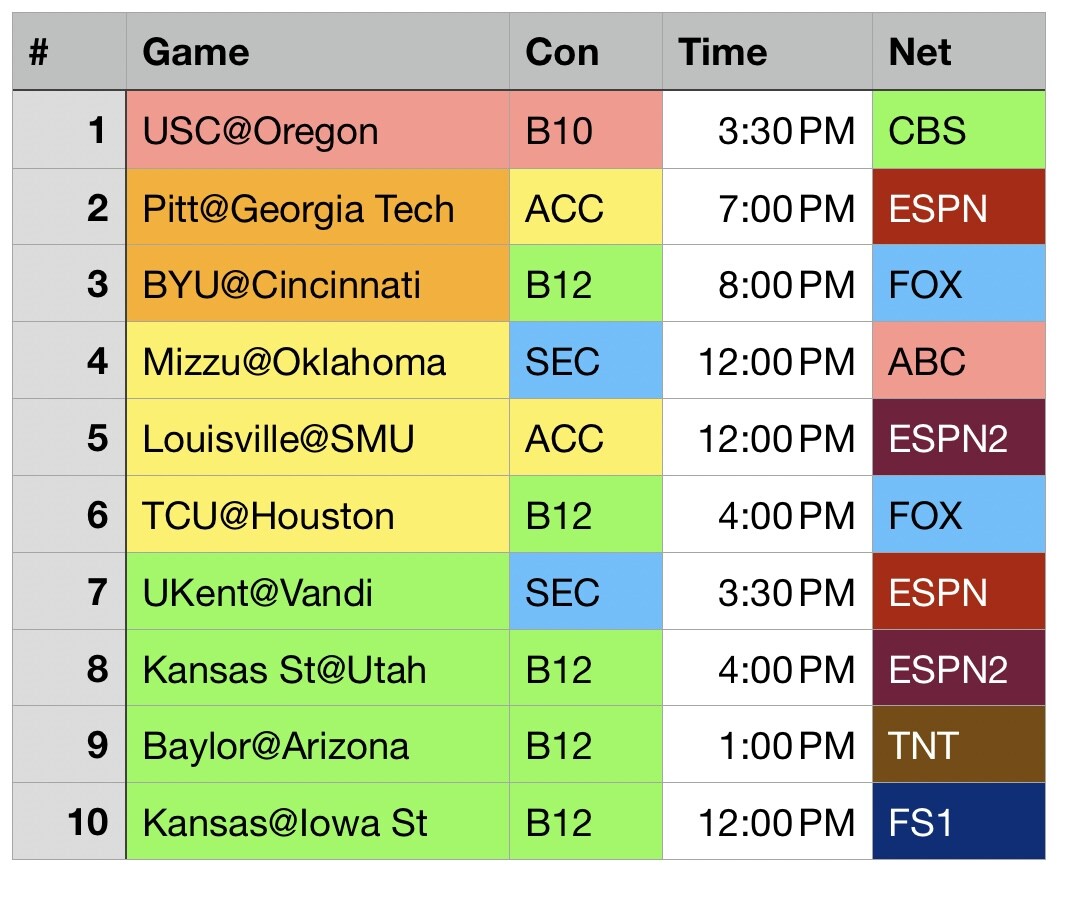Select the 1:00 PM time cell

[x=767, y=745]
